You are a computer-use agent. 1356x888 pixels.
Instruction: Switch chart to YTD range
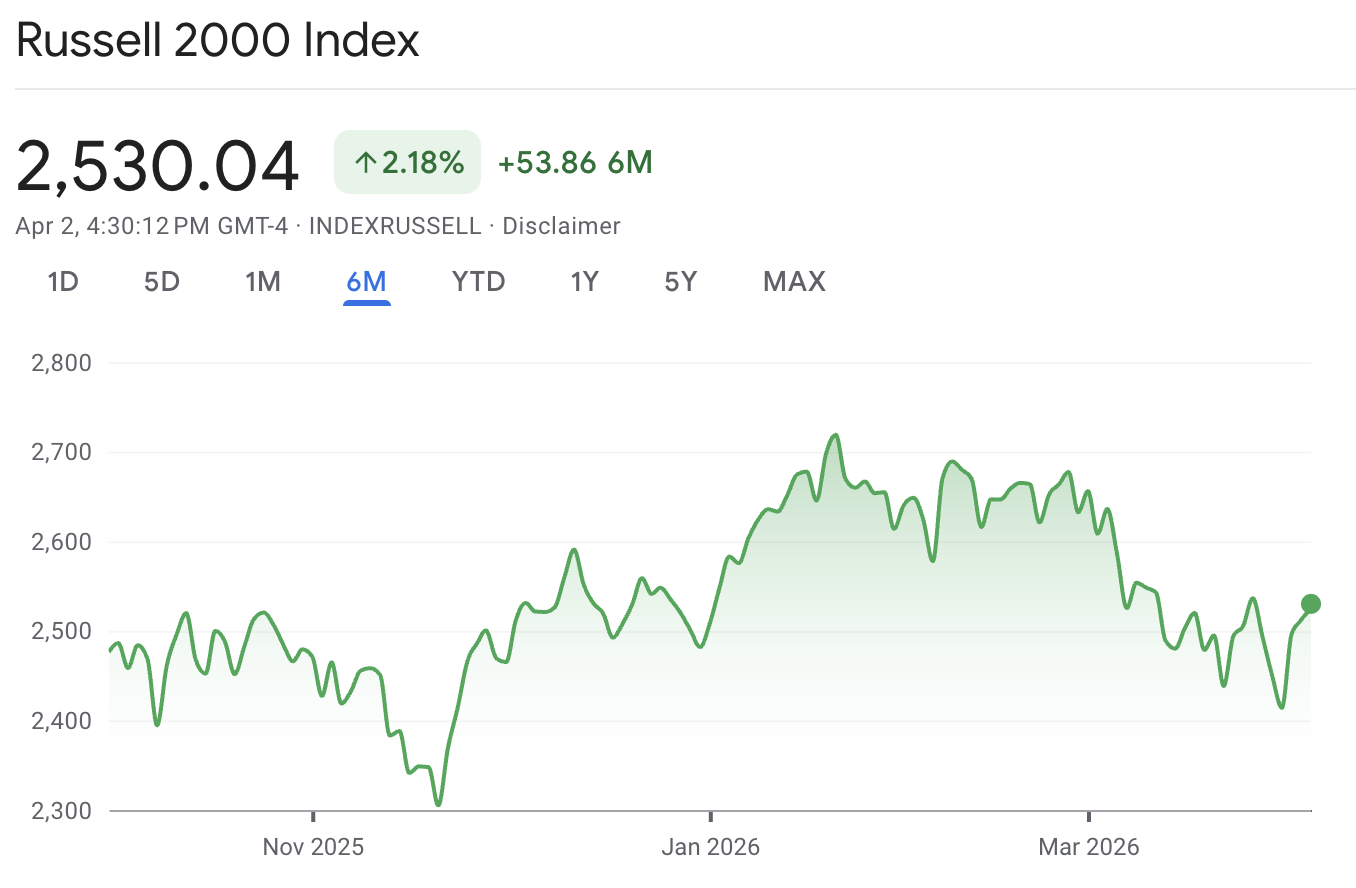(x=478, y=282)
